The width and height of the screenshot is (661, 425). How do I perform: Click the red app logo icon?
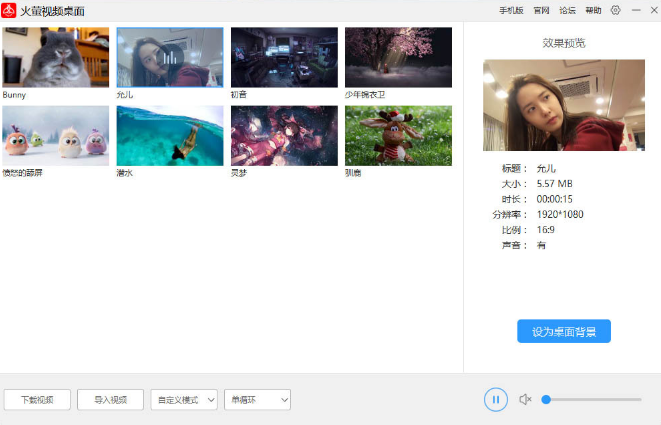[9, 11]
